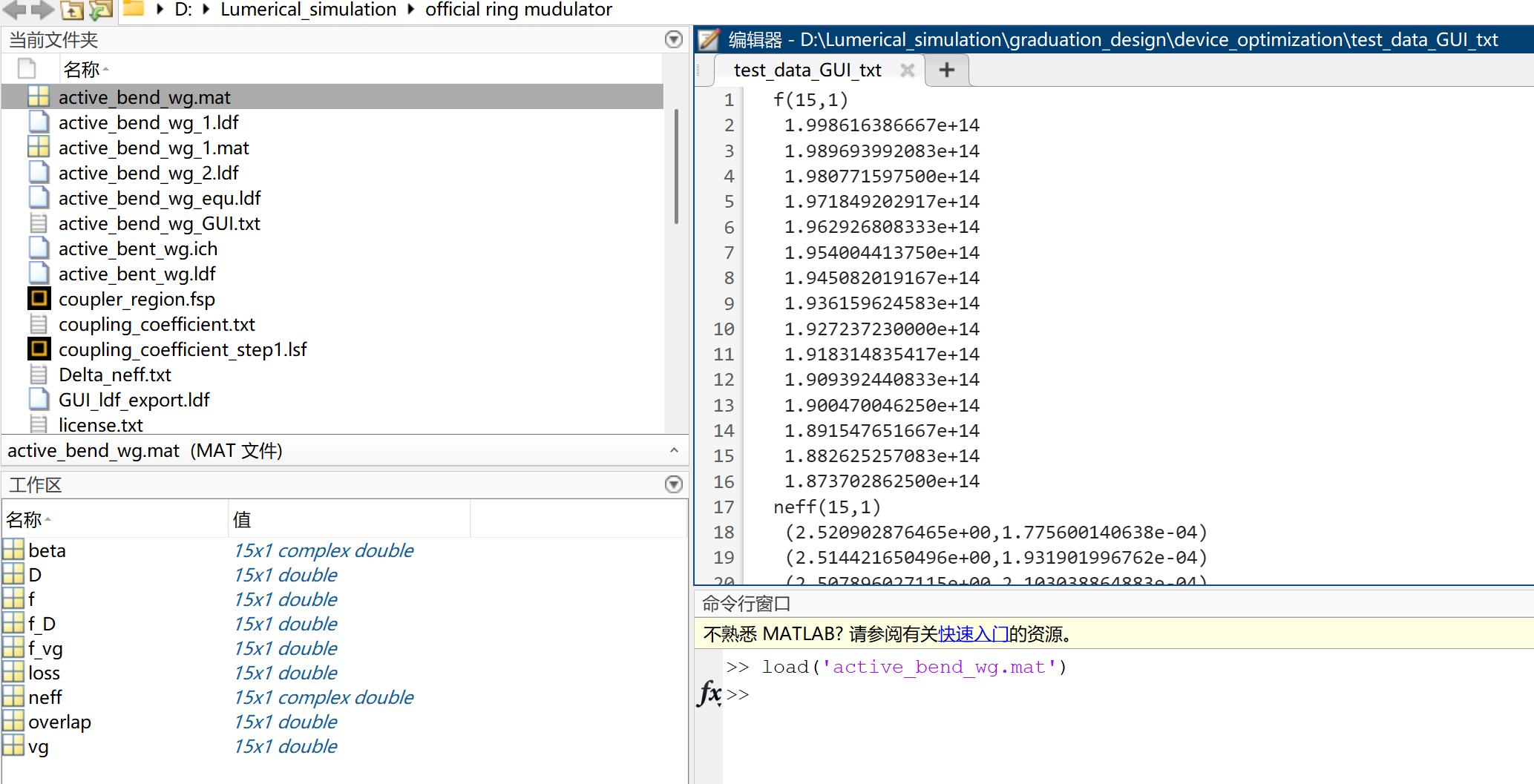Open coupler_region.fsp file icon
This screenshot has width=1534, height=784.
click(x=39, y=299)
